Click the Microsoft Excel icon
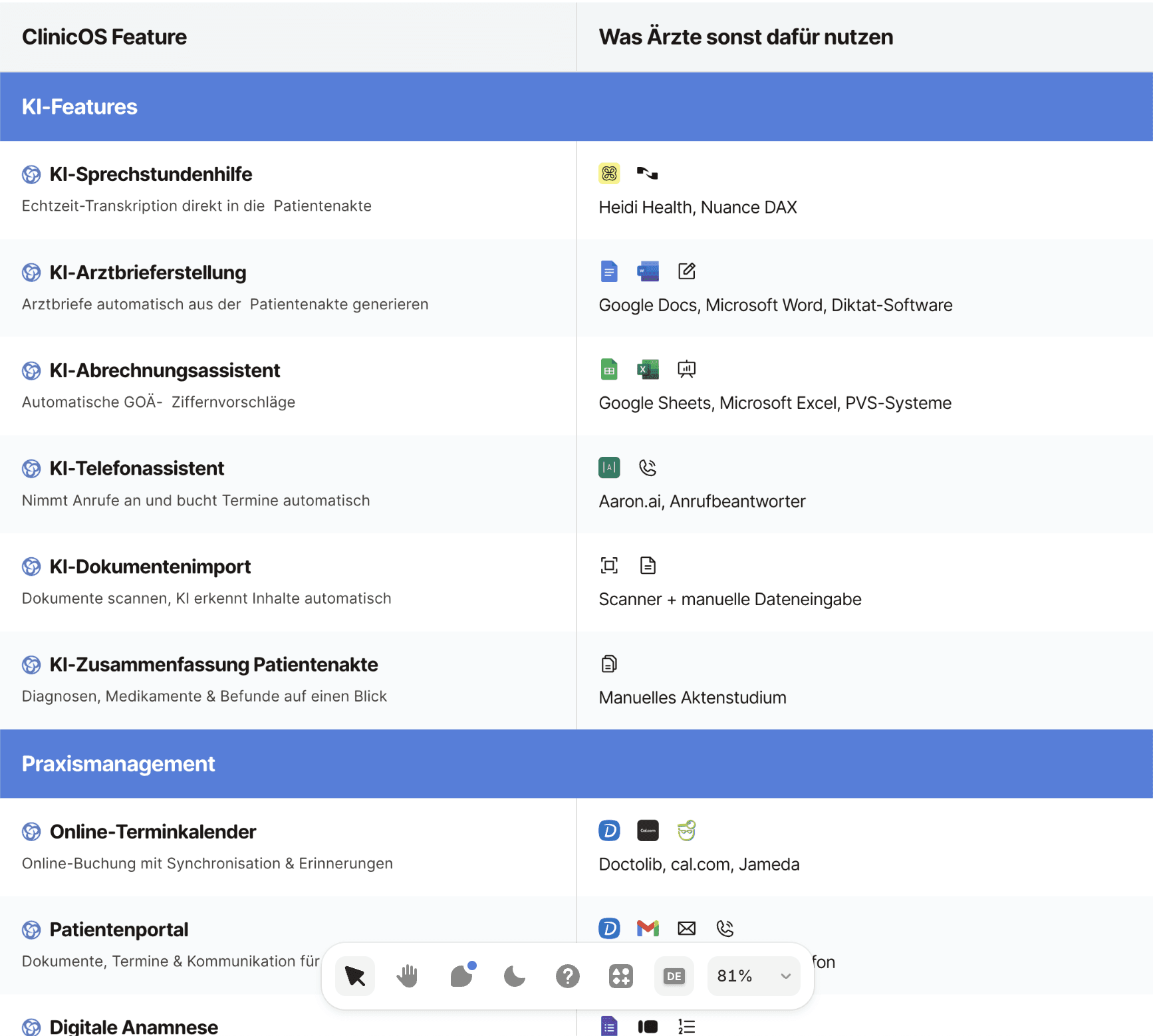Image resolution: width=1153 pixels, height=1036 pixels. point(648,369)
